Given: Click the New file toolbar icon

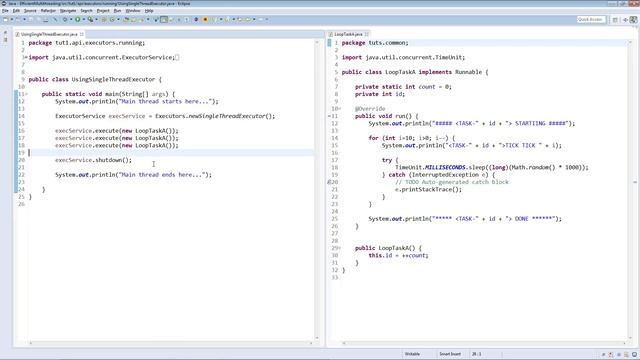Looking at the screenshot, I should [x=5, y=19].
